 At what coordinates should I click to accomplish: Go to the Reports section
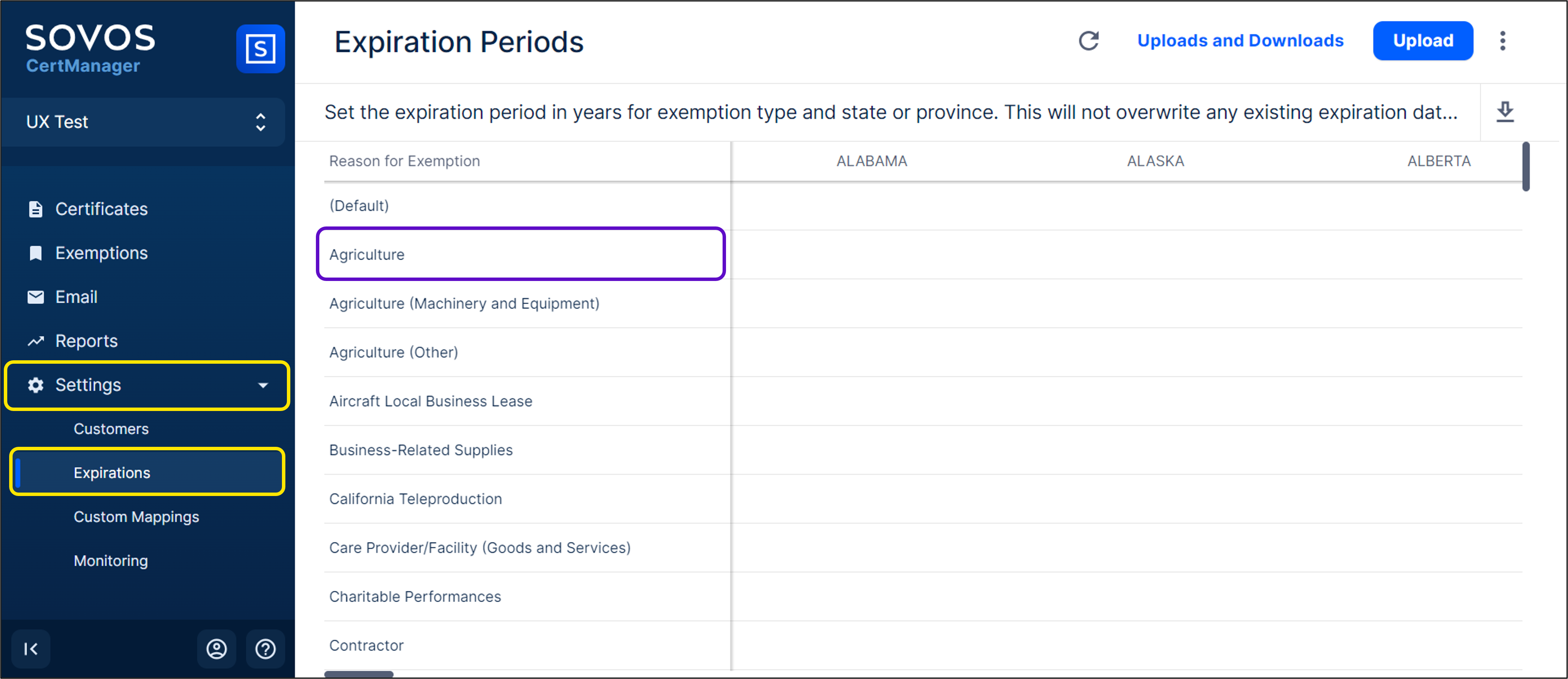click(87, 341)
